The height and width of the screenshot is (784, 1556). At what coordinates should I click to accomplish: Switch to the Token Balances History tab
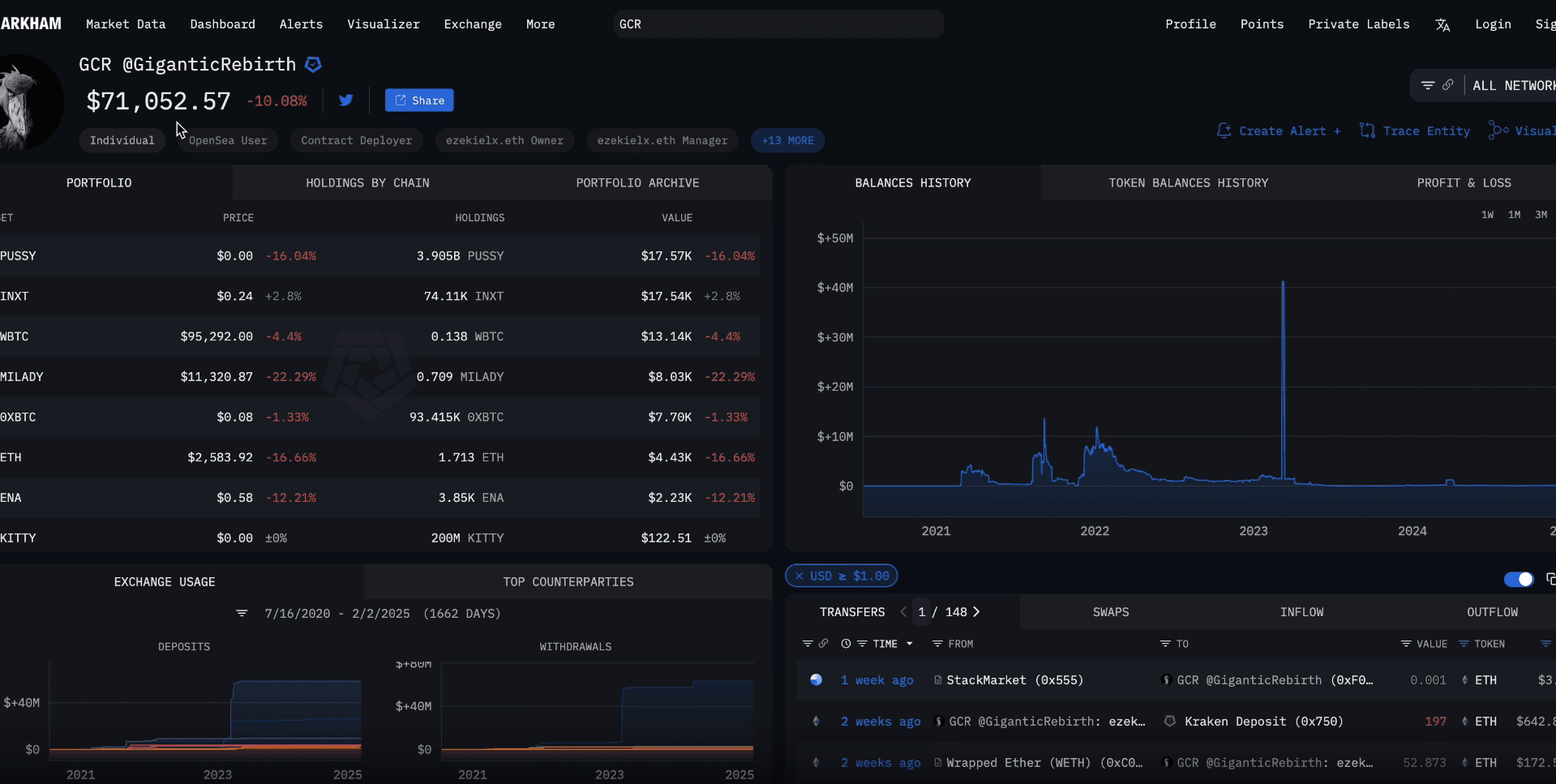click(1189, 182)
